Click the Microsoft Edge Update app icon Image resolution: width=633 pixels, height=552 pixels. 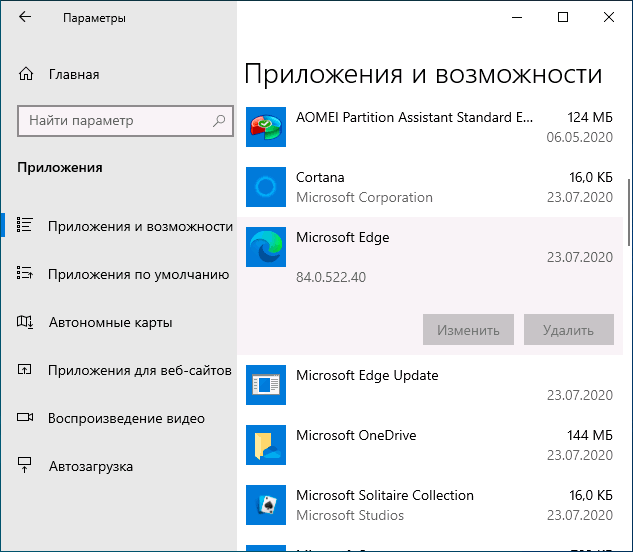(x=266, y=385)
